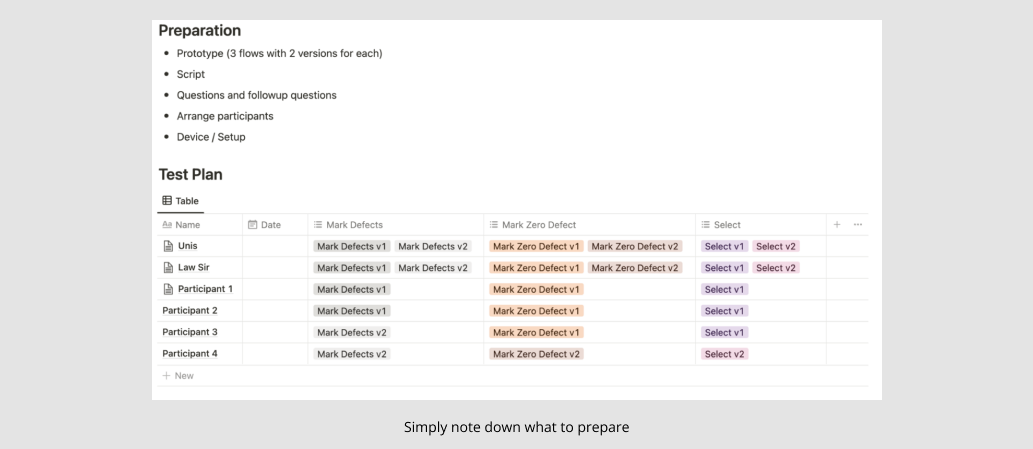Click the page icon beside Law Sir
Screen dimensions: 1033x449
pos(168,267)
